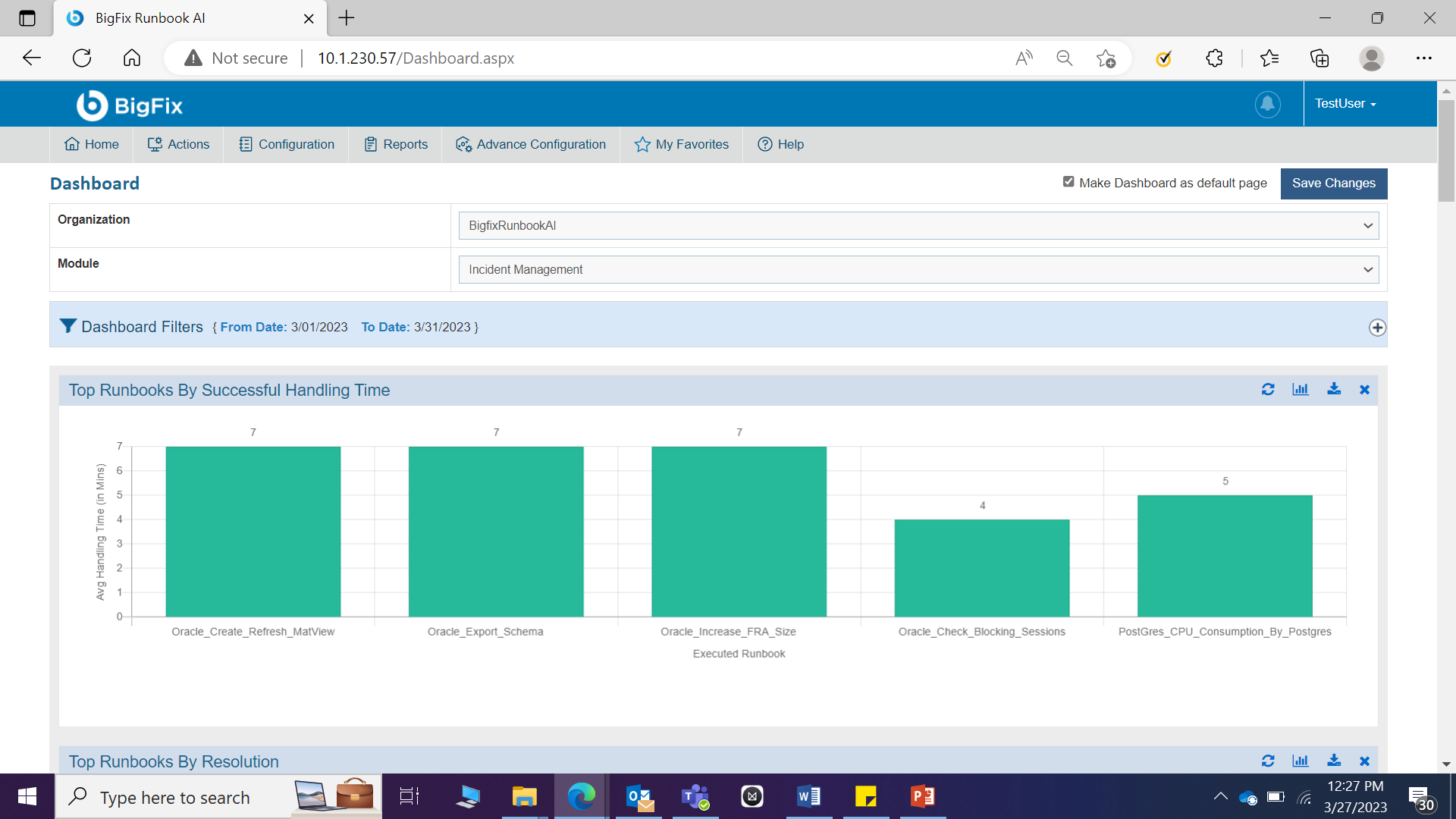Click the BigFix logo

pyautogui.click(x=130, y=105)
